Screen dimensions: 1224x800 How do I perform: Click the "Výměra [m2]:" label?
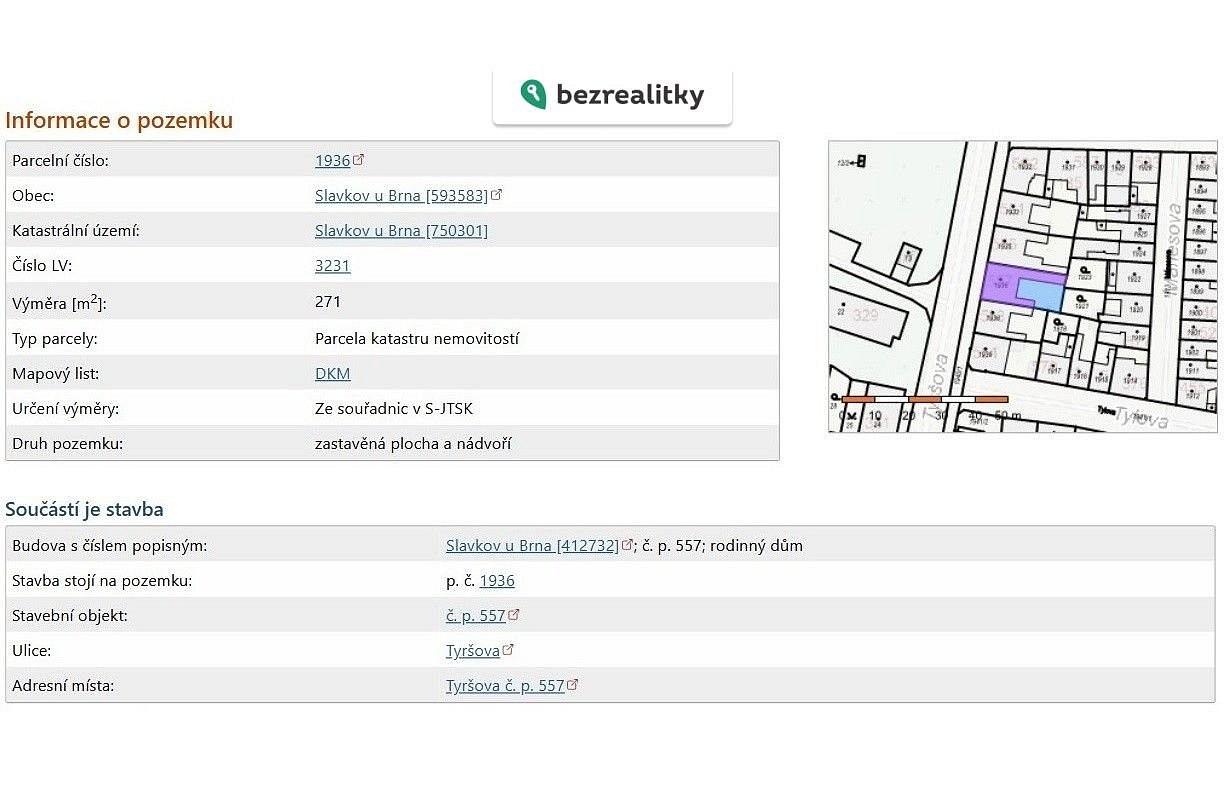click(59, 302)
